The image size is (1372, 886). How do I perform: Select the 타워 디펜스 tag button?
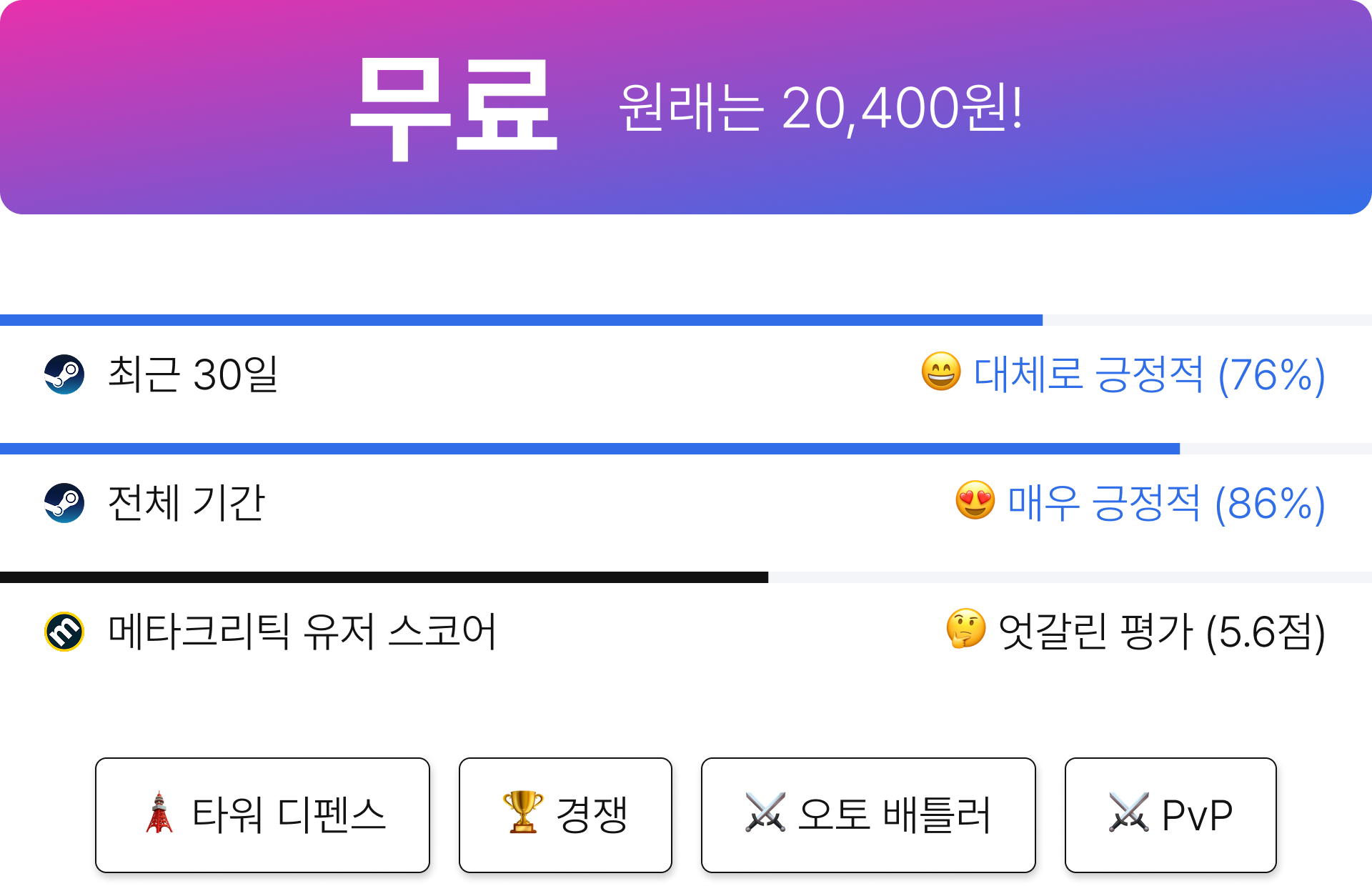[262, 815]
